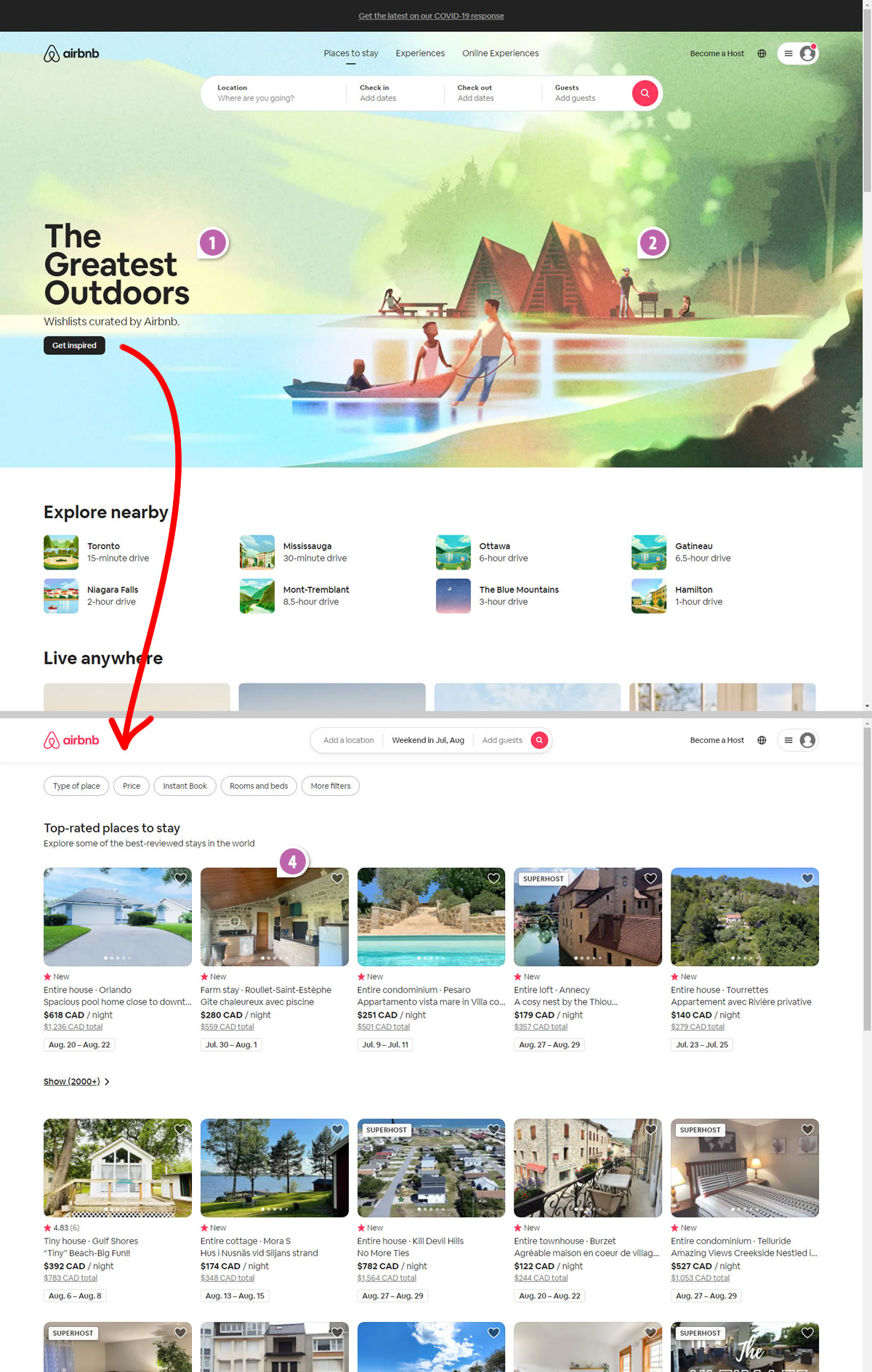The image size is (872, 1372).
Task: Click the Toronto destination thumbnail icon
Action: [61, 553]
